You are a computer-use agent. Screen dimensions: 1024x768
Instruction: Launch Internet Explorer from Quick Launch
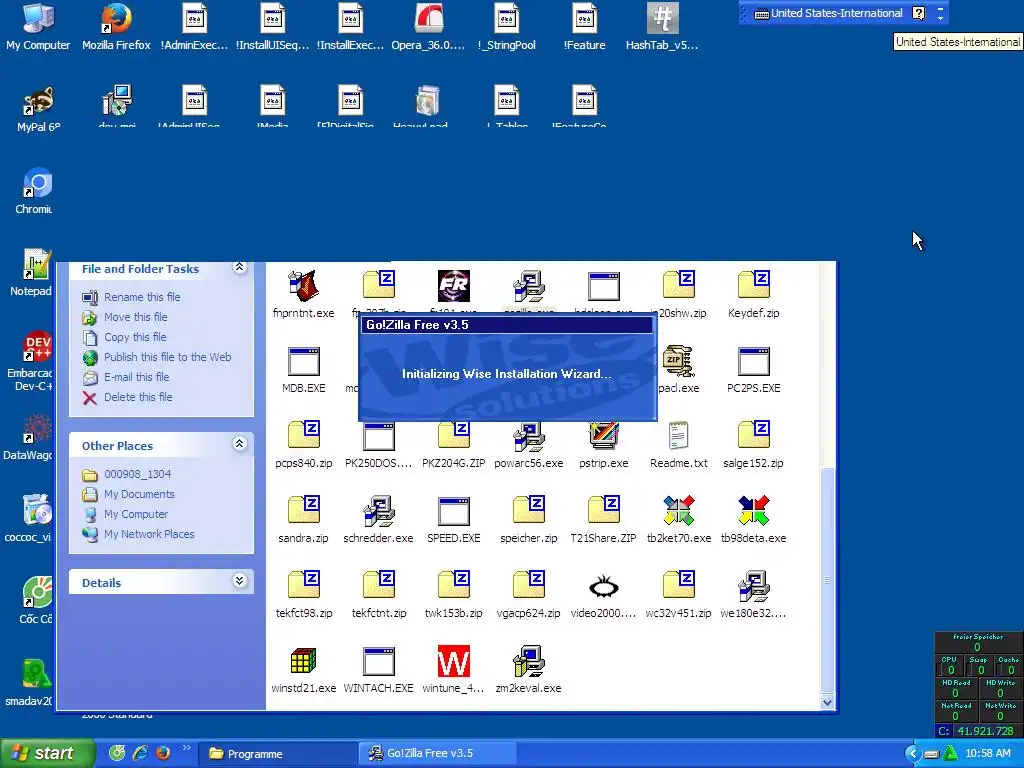[x=140, y=753]
